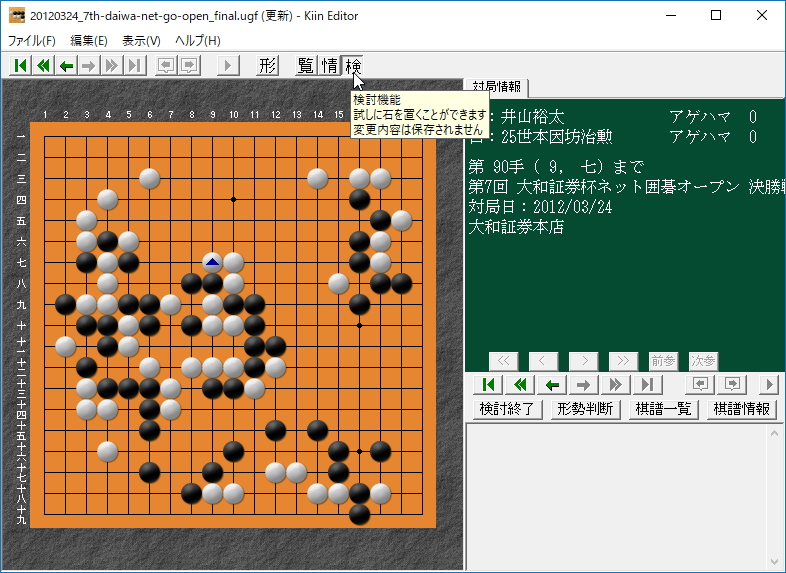Screen dimensions: 786x573
Task: Click the 形勢判断 button
Action: (x=585, y=409)
